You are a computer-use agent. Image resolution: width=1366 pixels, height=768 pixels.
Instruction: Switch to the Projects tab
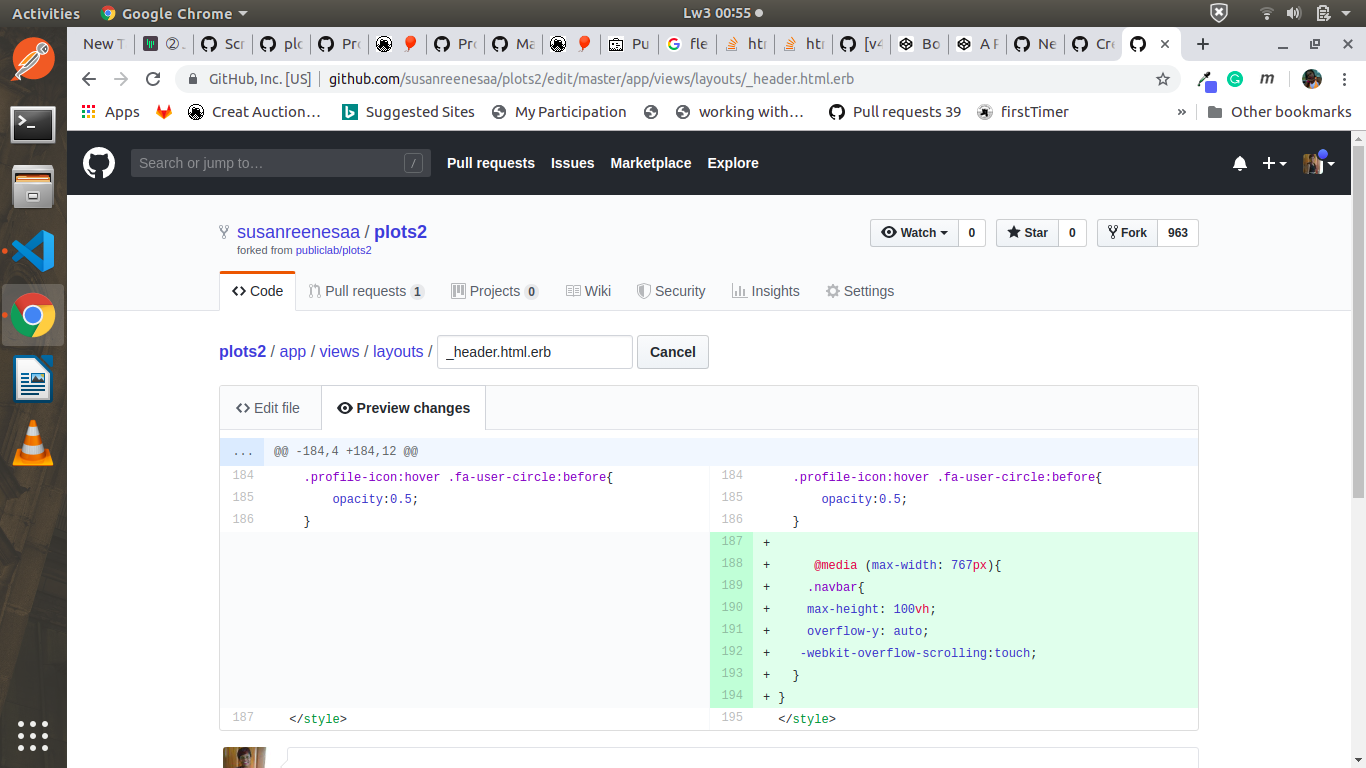click(x=495, y=291)
